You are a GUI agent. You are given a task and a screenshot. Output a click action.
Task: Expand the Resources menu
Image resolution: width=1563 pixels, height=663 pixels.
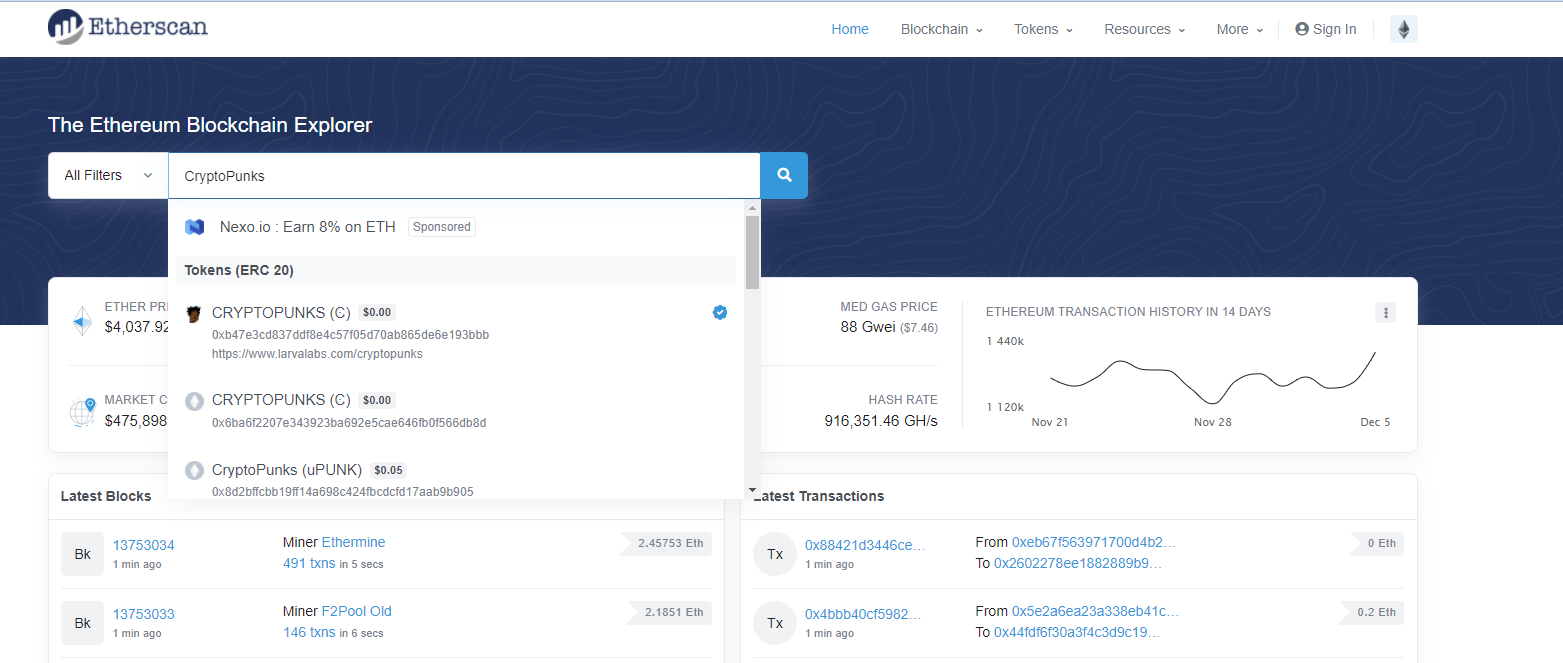[1144, 29]
